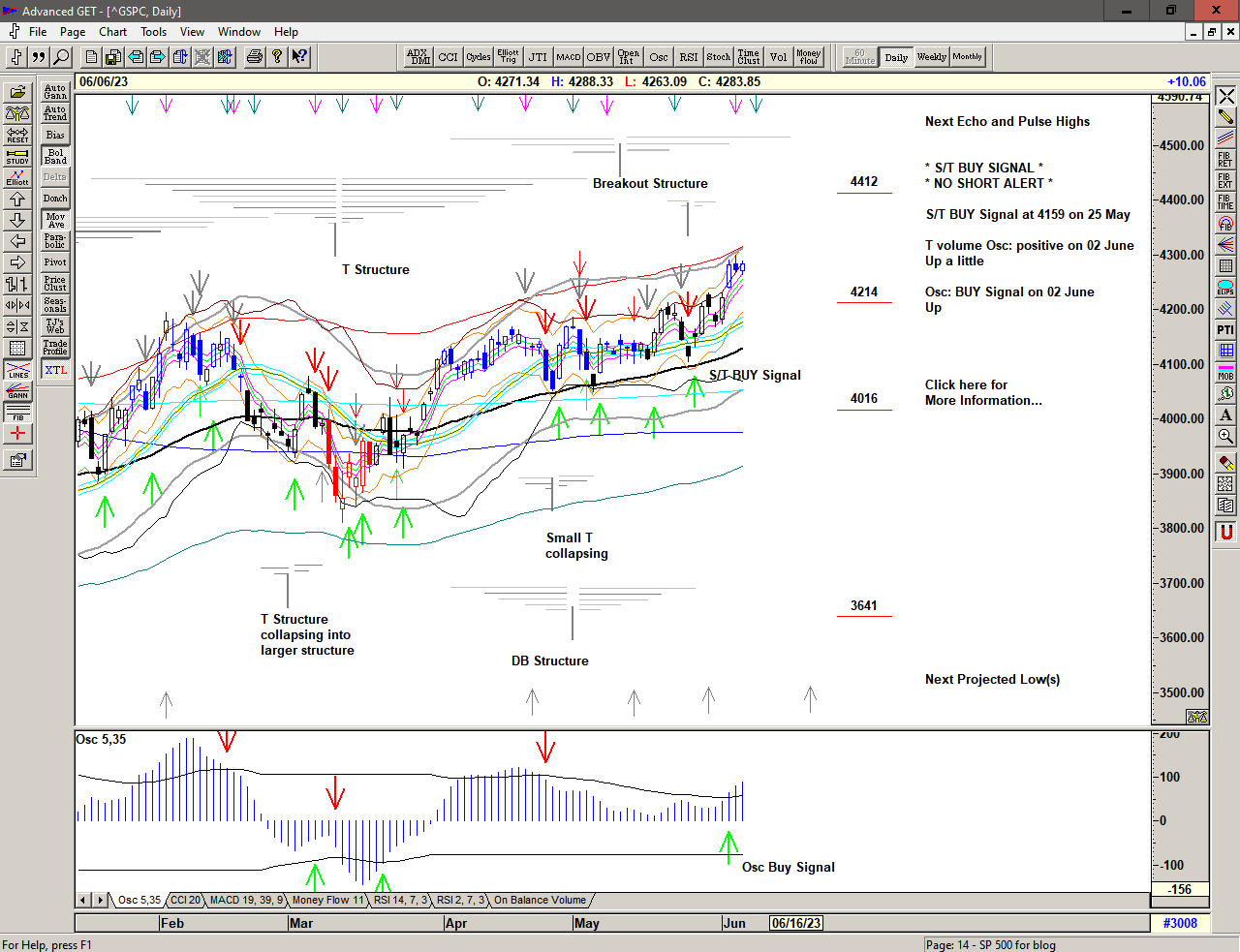Toggle the Bol Band indicator

coord(55,156)
